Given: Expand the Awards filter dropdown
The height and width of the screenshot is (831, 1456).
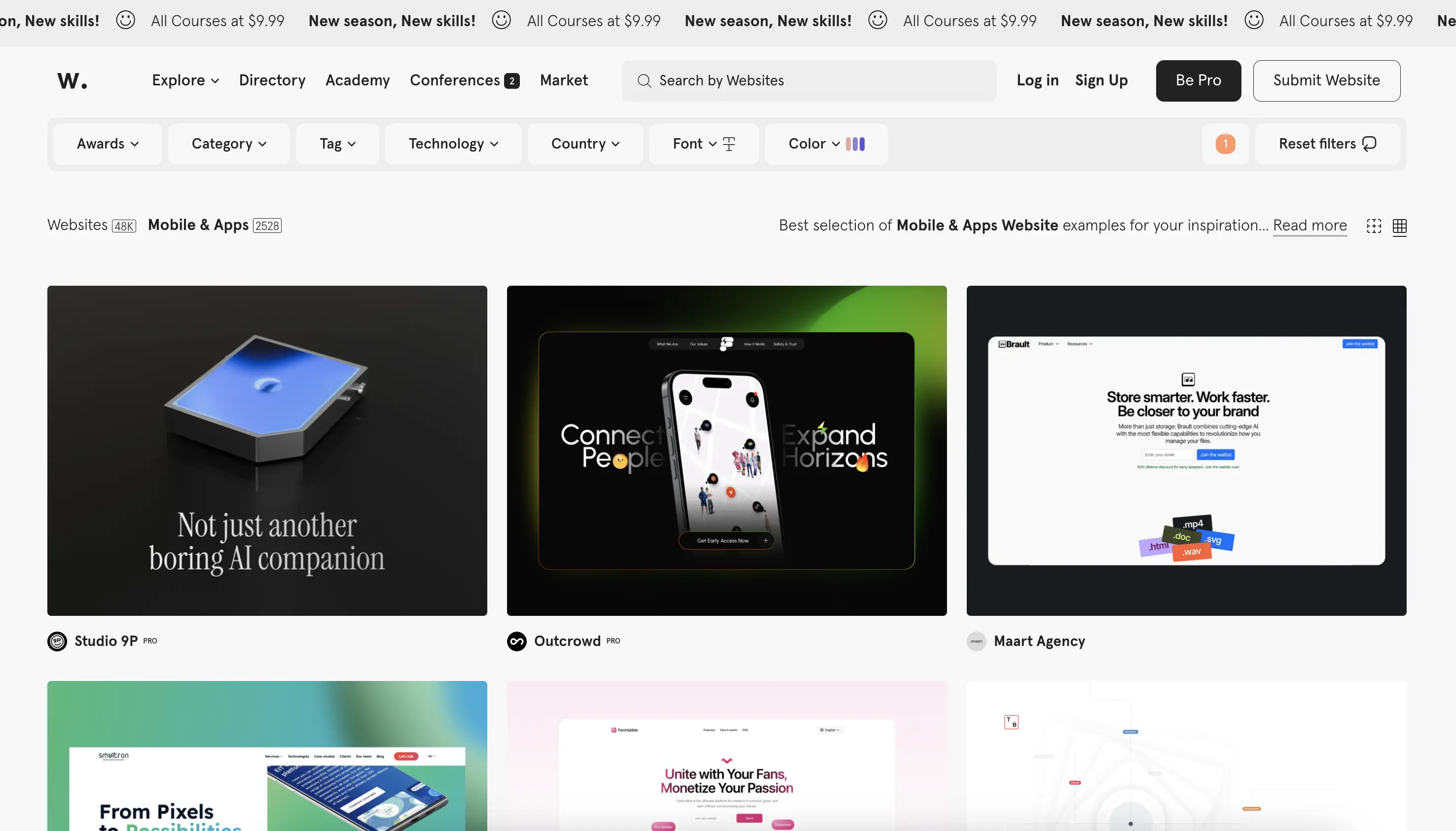Looking at the screenshot, I should click(x=107, y=144).
